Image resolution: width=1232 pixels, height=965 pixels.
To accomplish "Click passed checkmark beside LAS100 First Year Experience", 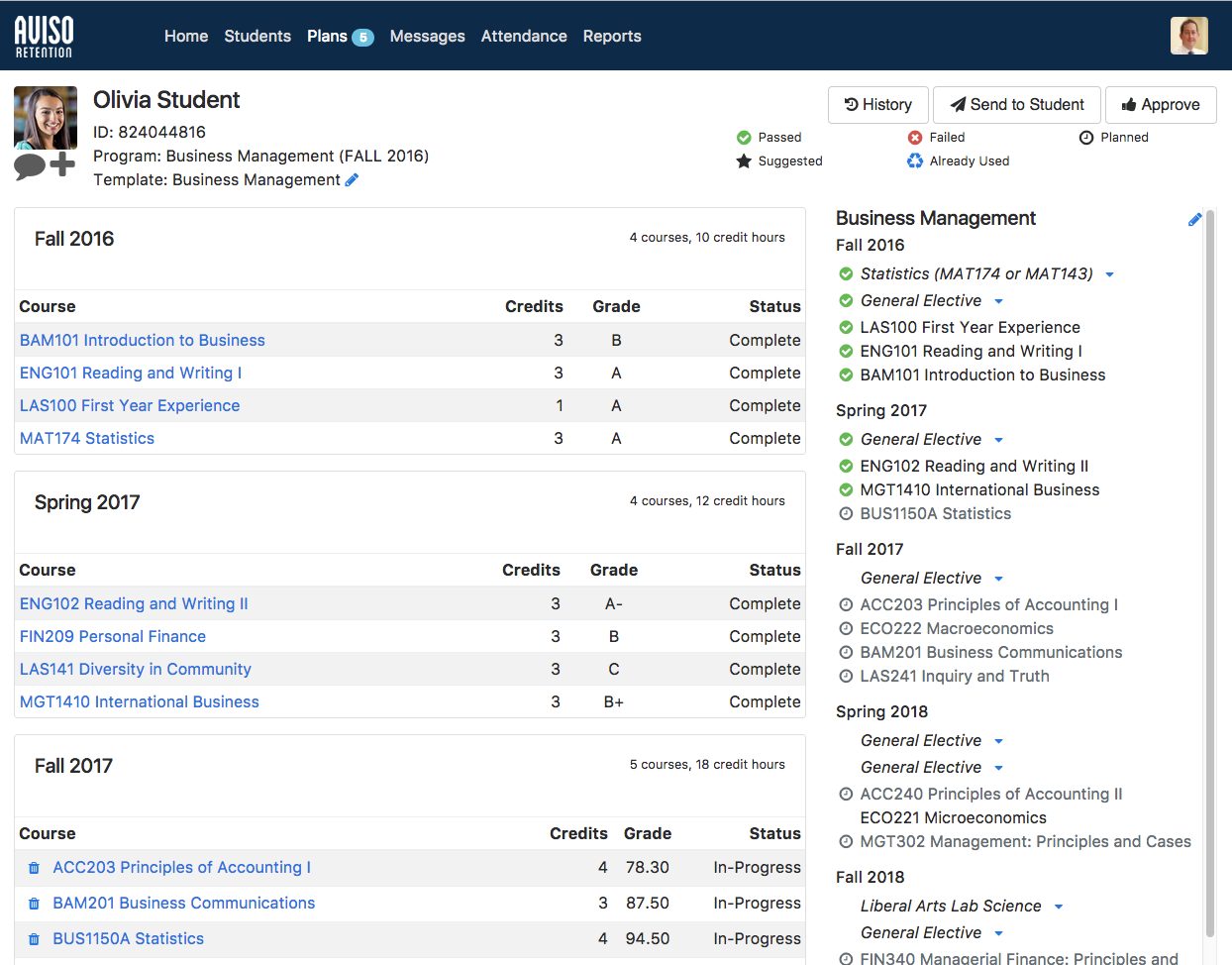I will [846, 327].
